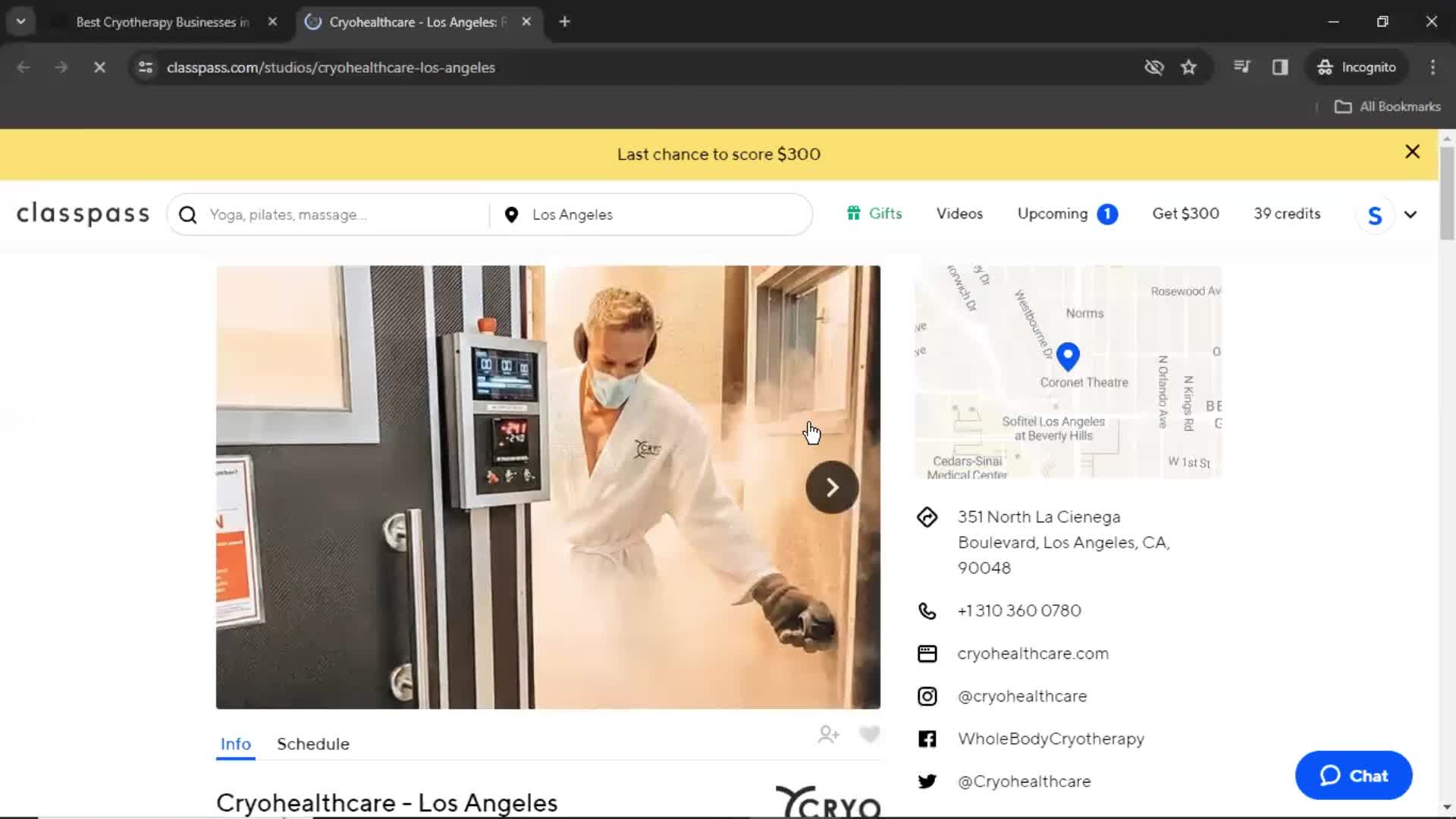This screenshot has width=1456, height=819.
Task: Open the tab search dropdown arrow
Action: coord(20,21)
